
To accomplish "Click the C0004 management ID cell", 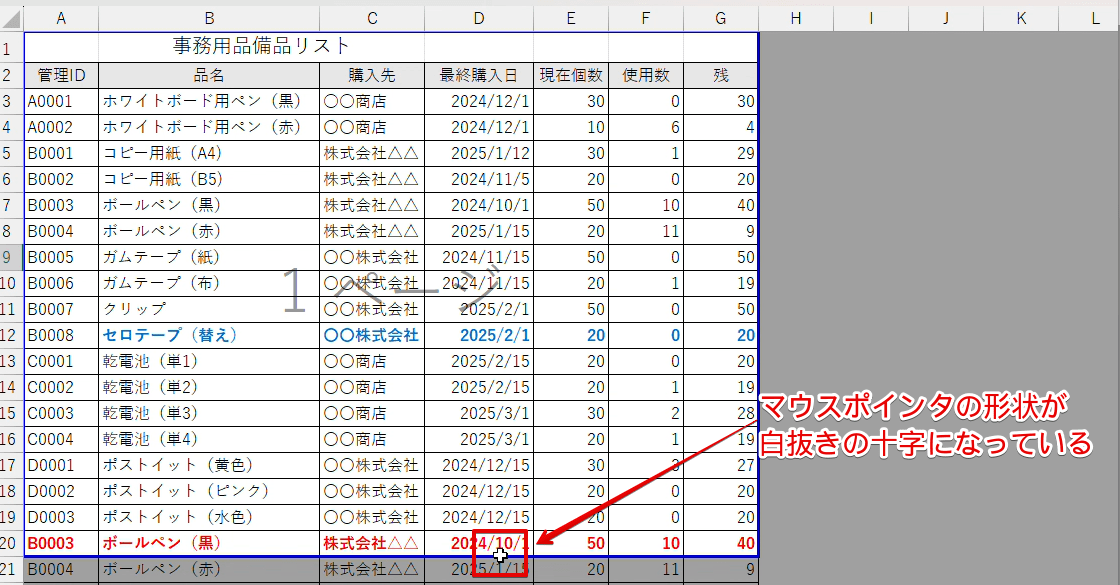I will (x=60, y=439).
